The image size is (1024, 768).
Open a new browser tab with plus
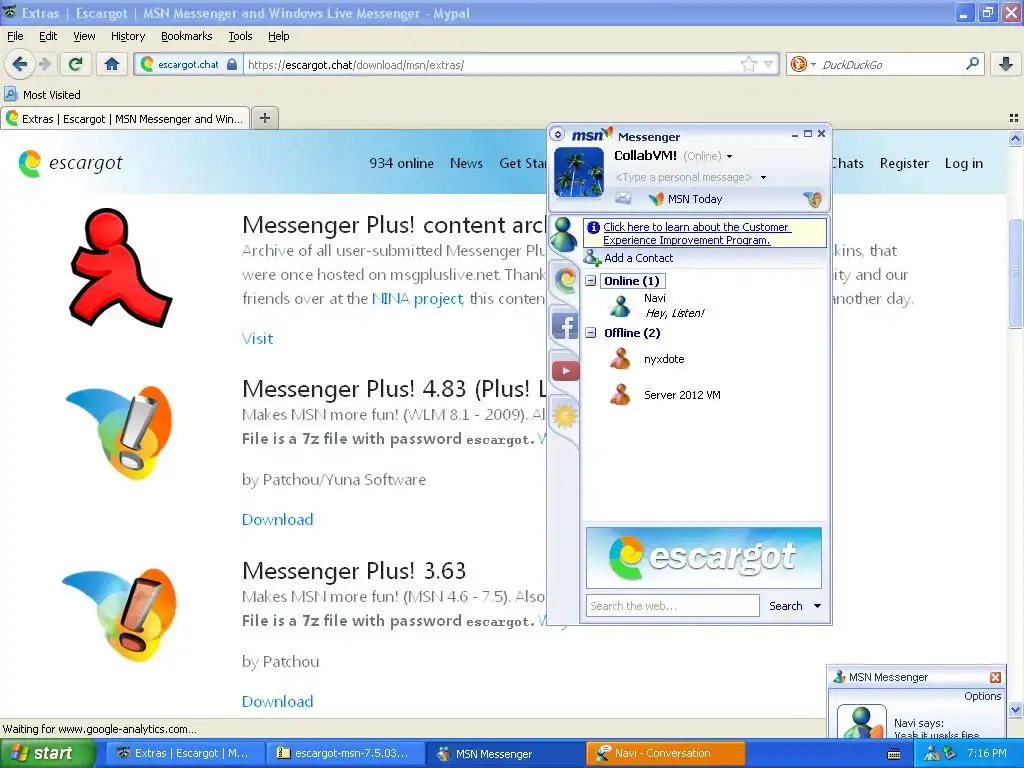264,118
